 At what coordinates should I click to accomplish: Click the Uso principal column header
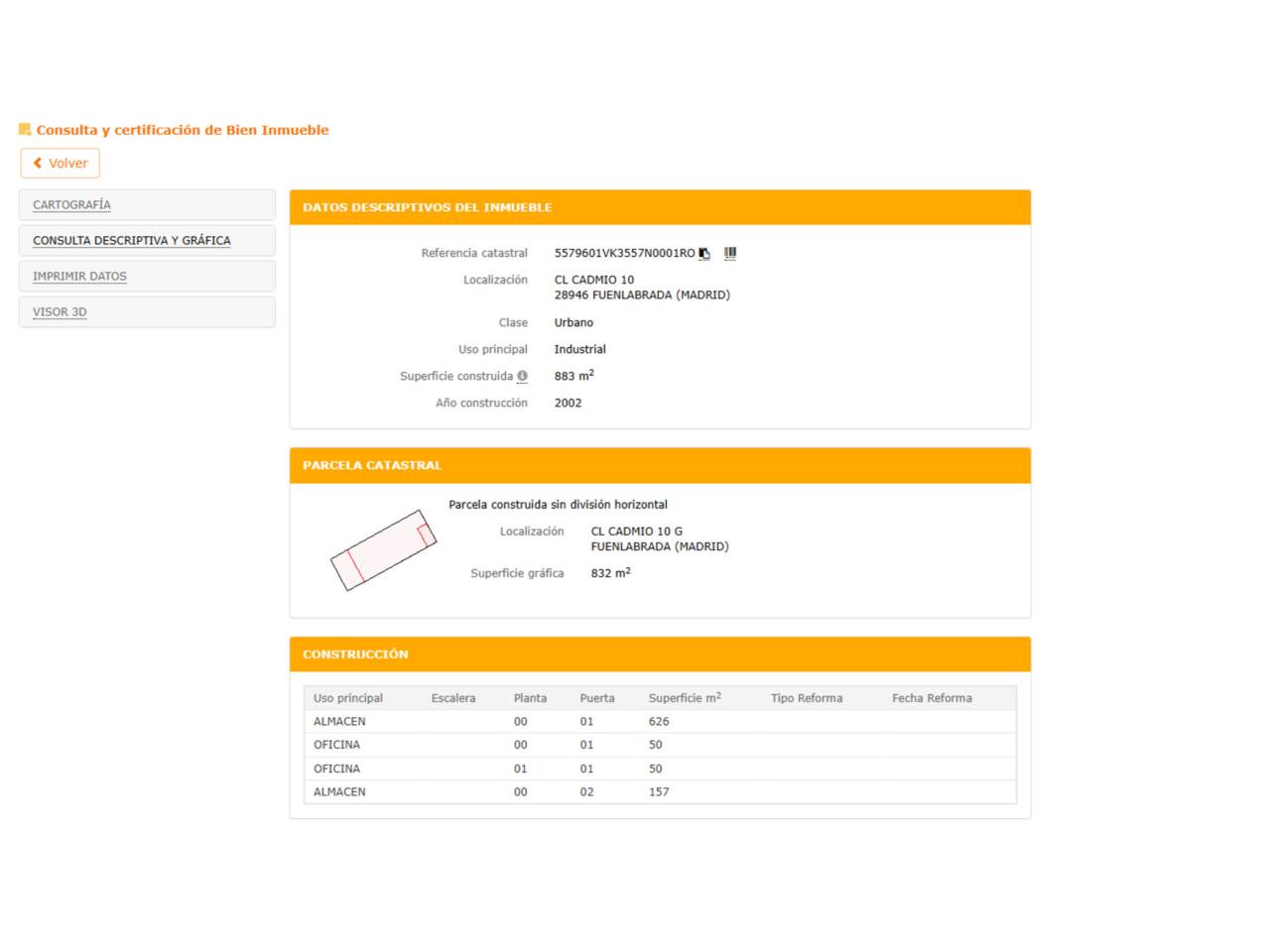click(x=347, y=698)
